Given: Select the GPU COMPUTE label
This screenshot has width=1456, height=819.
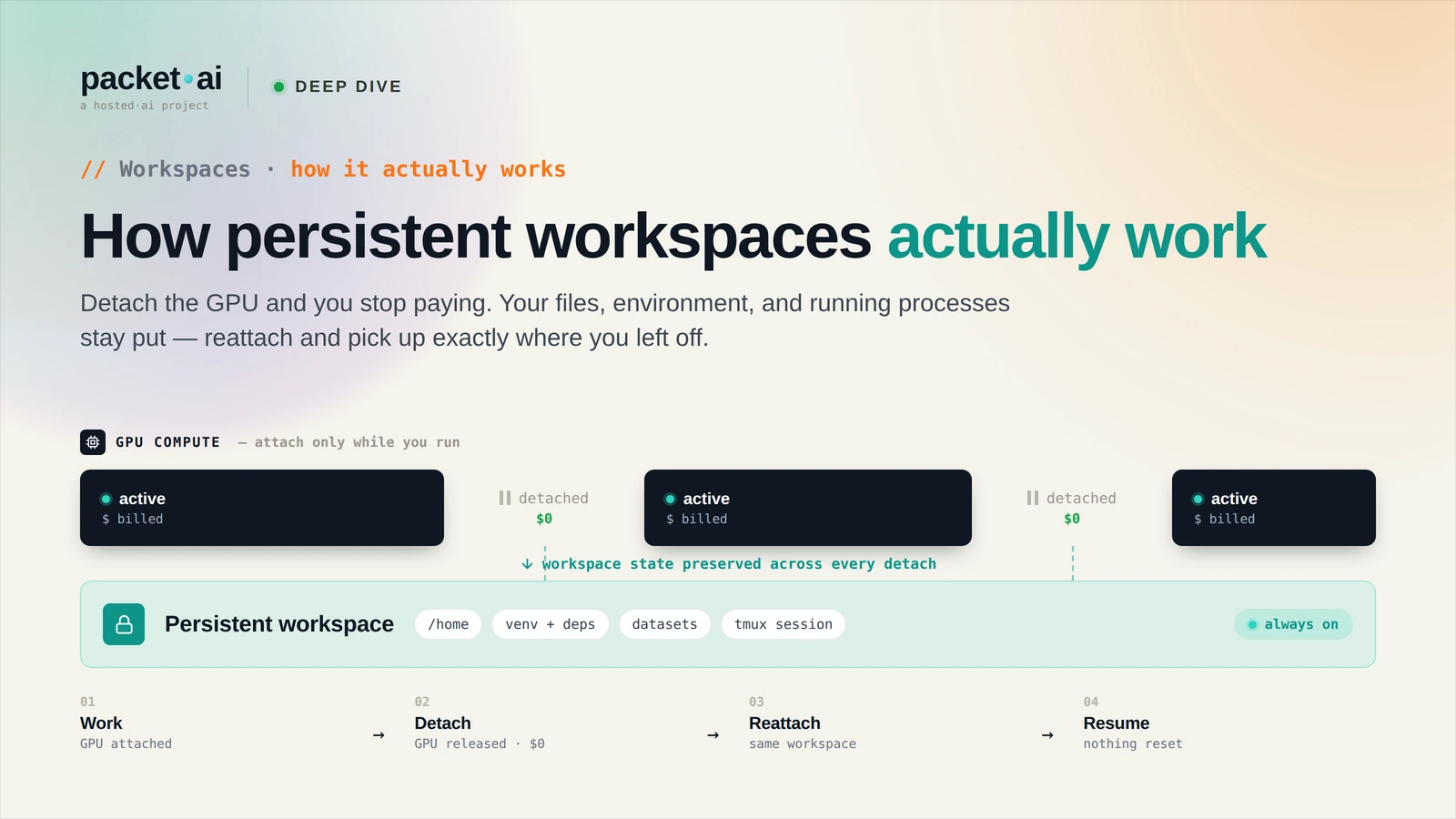Looking at the screenshot, I should tap(167, 442).
